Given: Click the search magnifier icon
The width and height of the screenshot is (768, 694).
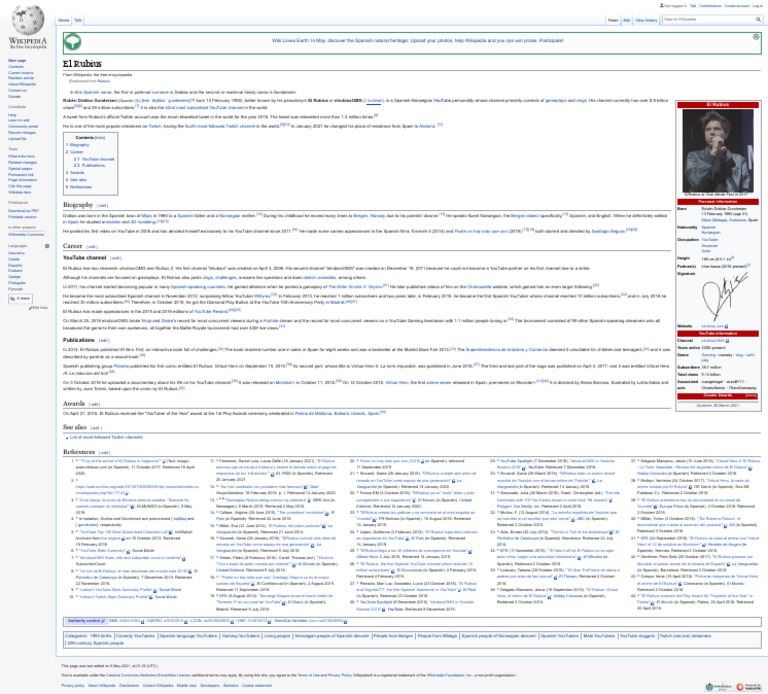Looking at the screenshot, I should 757,19.
